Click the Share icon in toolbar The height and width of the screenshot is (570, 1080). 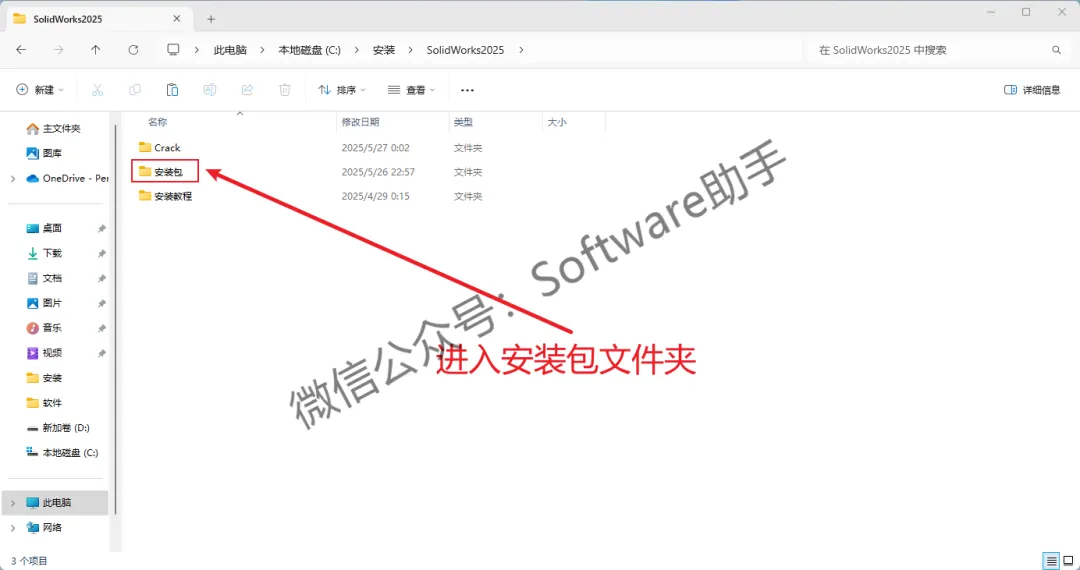tap(247, 89)
